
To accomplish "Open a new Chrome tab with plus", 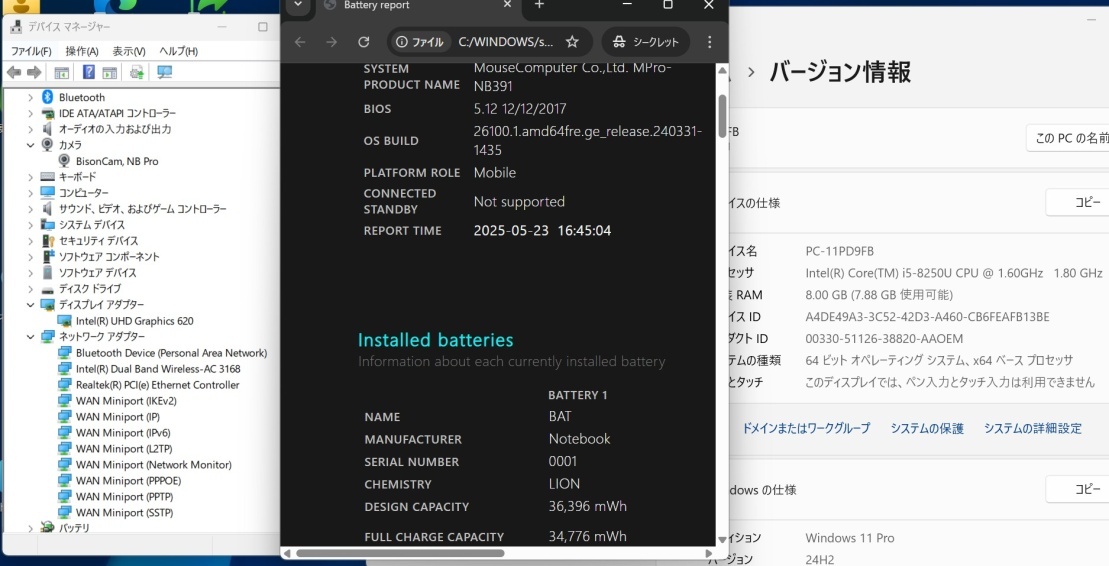I will pos(539,5).
